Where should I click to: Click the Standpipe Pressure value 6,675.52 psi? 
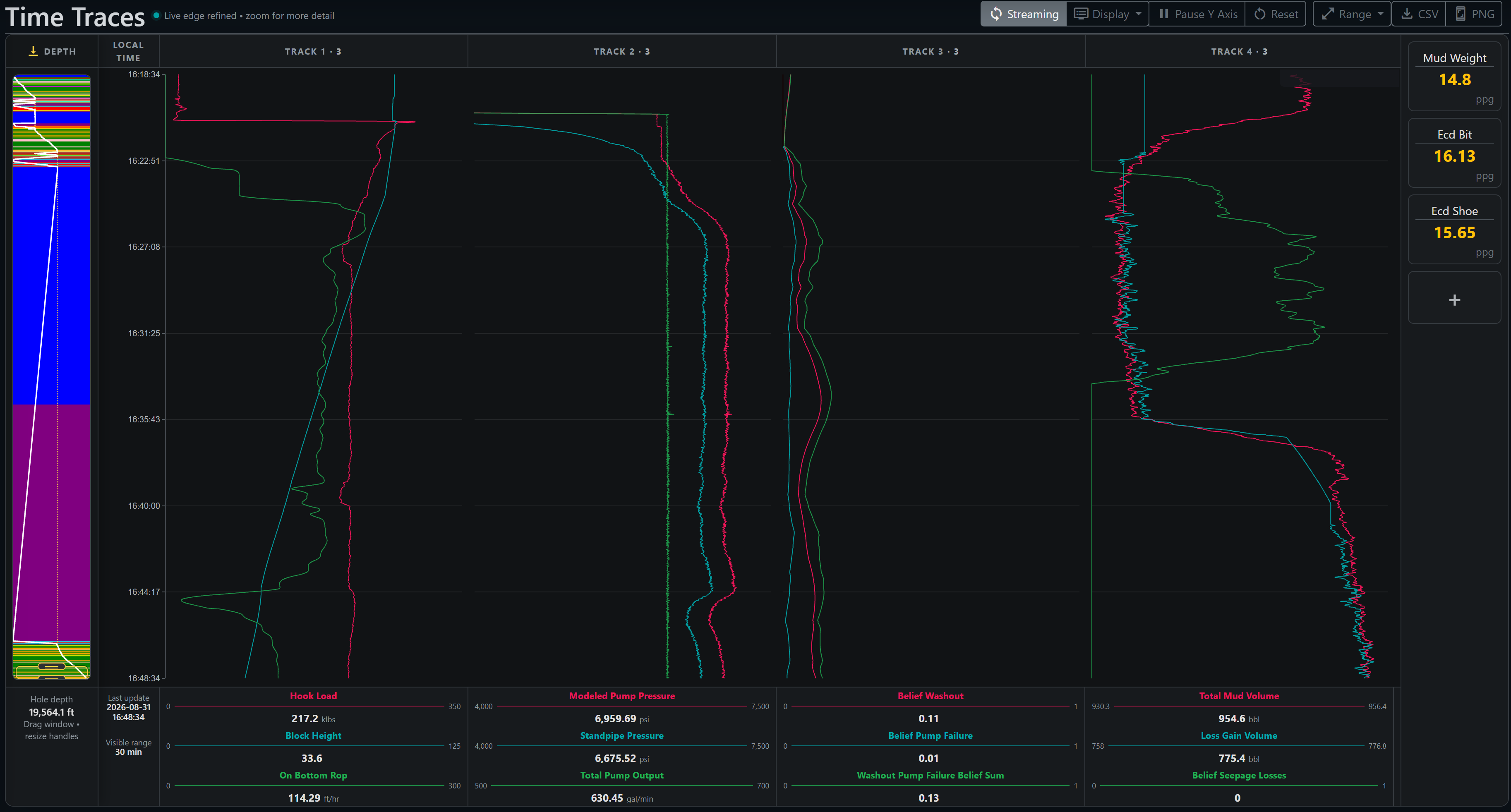(x=622, y=759)
